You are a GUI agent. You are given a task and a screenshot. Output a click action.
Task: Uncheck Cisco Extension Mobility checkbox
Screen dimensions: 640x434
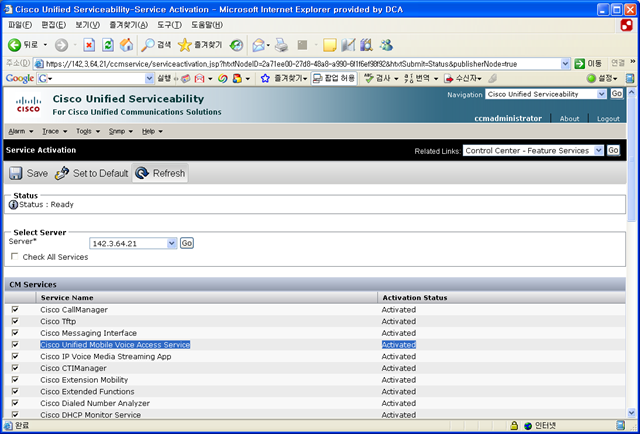pyautogui.click(x=15, y=380)
